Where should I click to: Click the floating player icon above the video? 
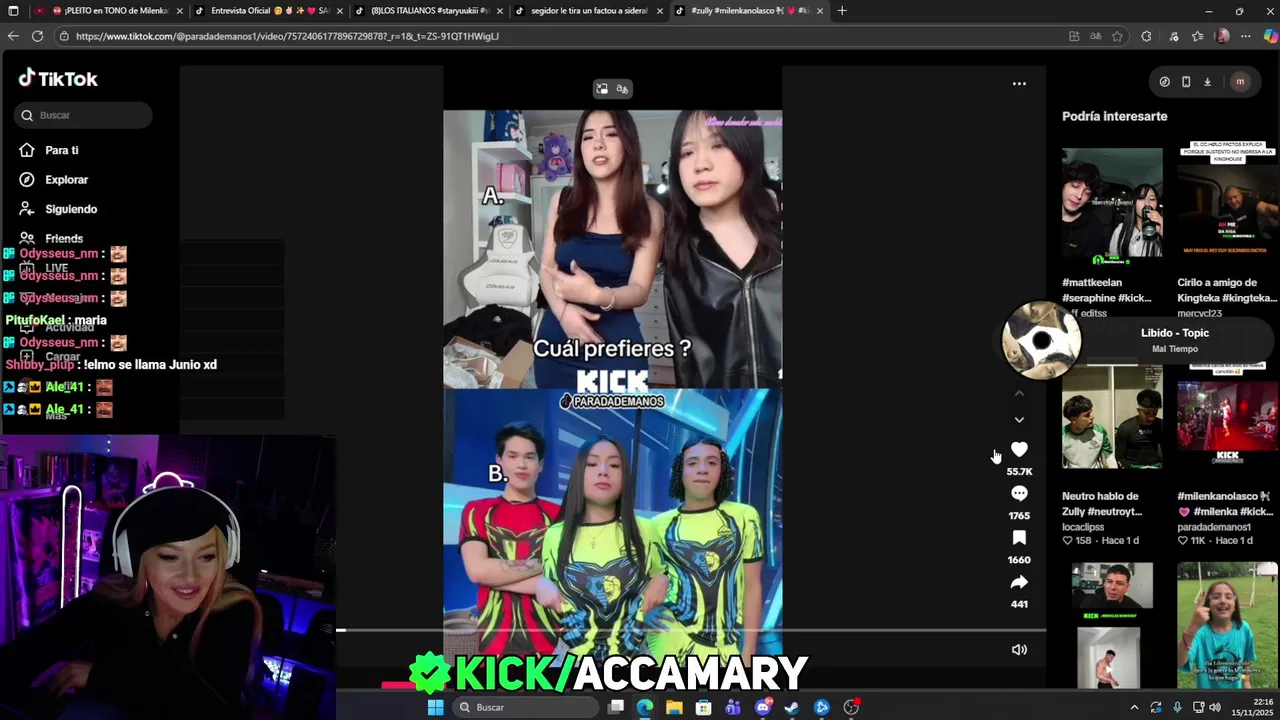point(602,89)
